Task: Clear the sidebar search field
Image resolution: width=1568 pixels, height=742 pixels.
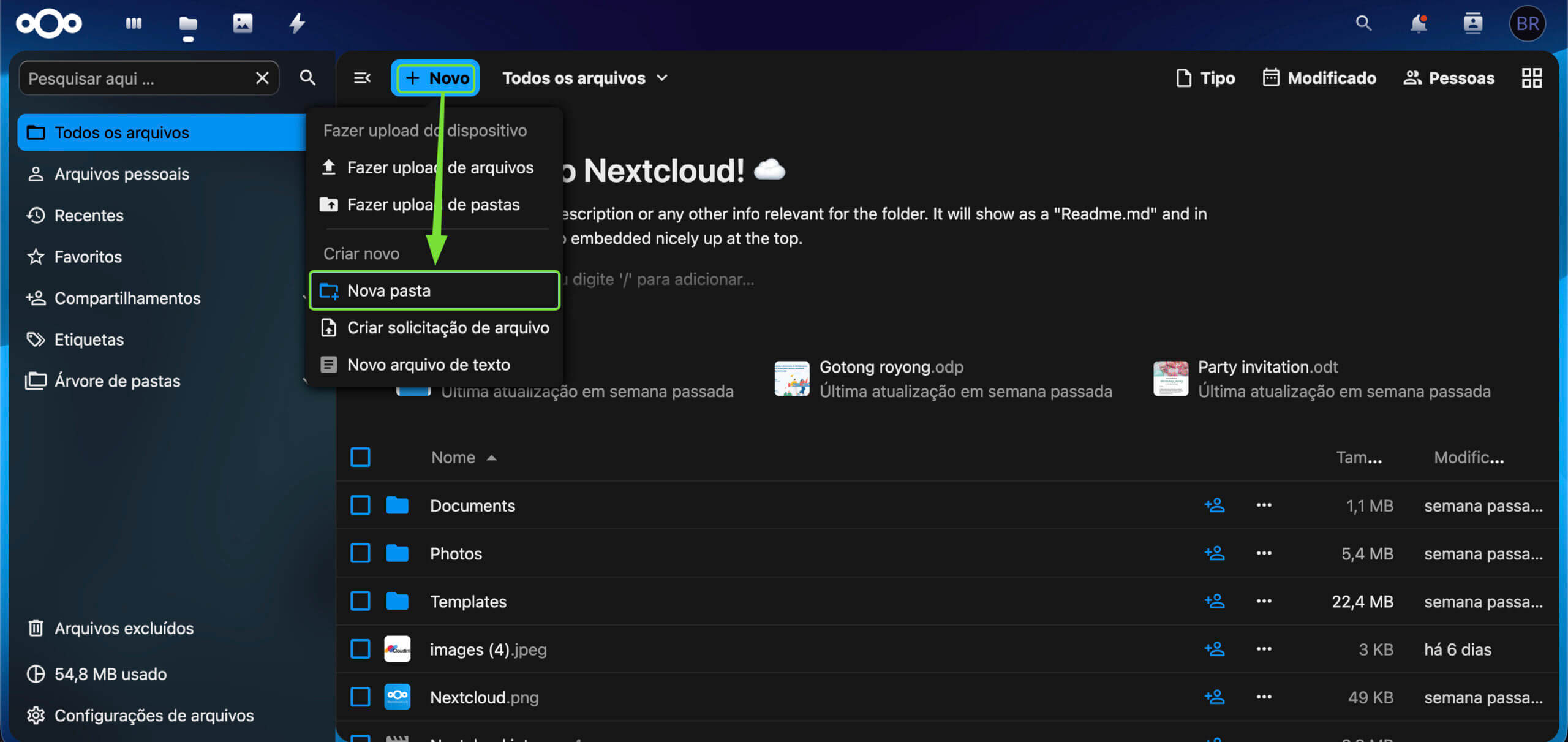Action: point(262,78)
